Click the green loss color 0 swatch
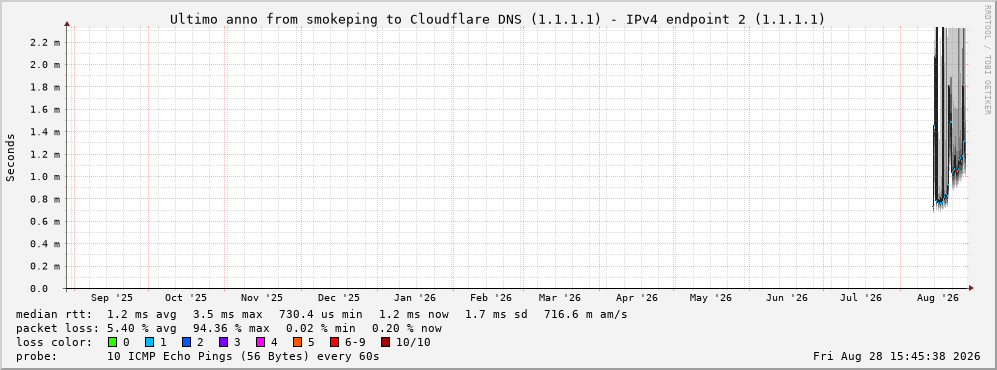997x370 pixels. point(113,342)
